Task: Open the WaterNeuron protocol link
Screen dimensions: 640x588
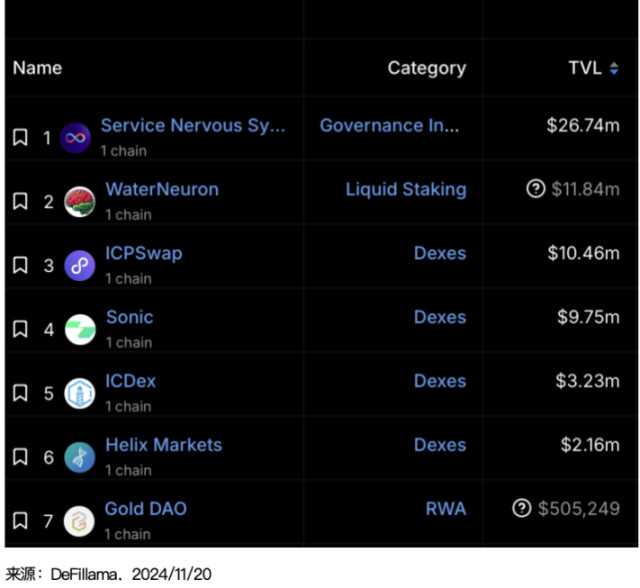Action: [x=162, y=189]
